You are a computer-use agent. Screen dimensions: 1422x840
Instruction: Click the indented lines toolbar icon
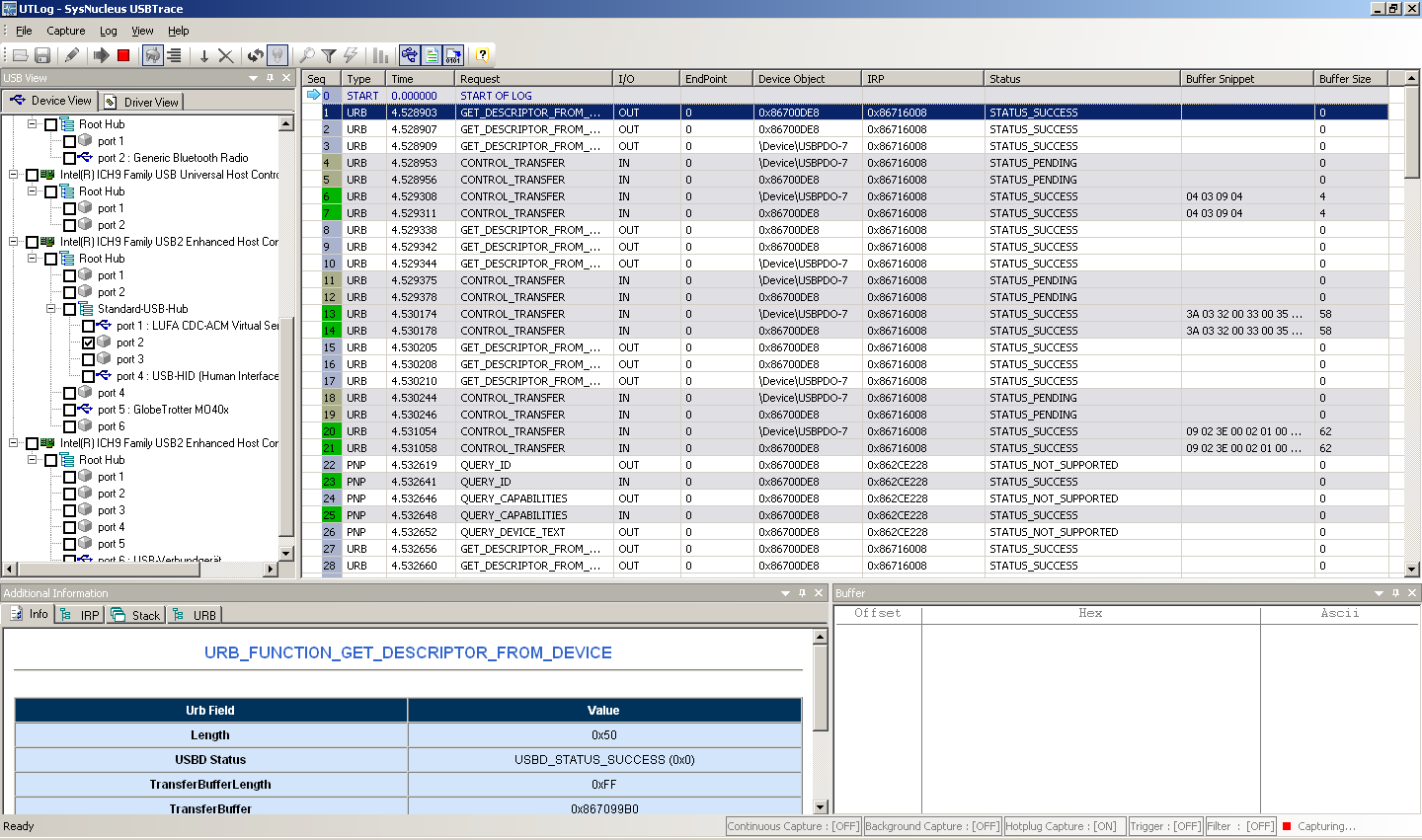[x=175, y=55]
